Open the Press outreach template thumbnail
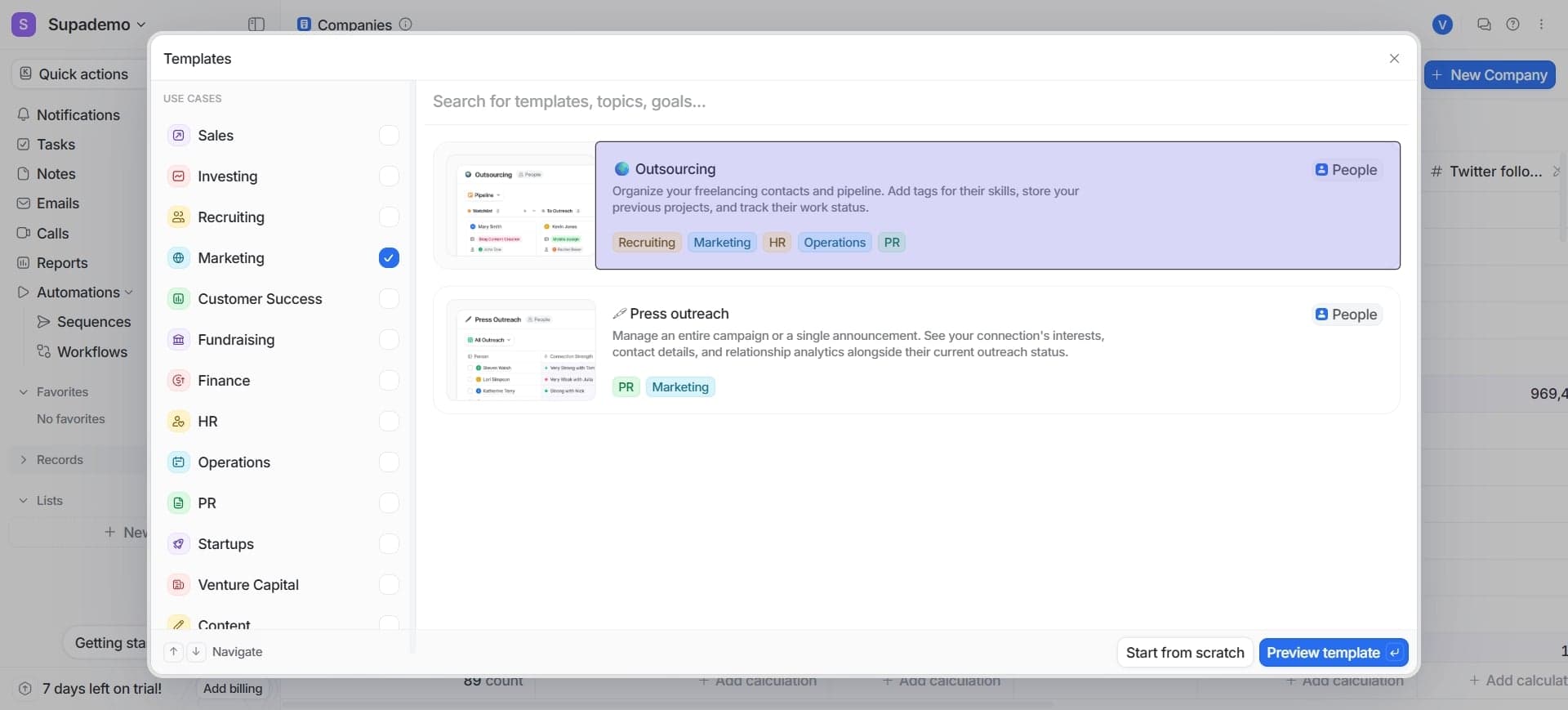1568x710 pixels. point(521,350)
